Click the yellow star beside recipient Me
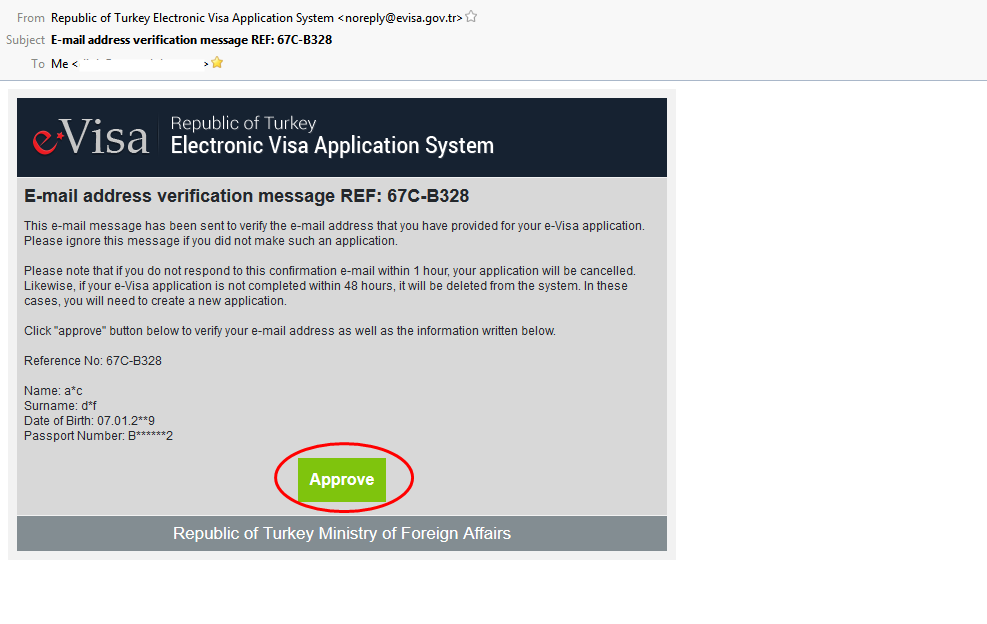The width and height of the screenshot is (987, 624). coord(217,63)
